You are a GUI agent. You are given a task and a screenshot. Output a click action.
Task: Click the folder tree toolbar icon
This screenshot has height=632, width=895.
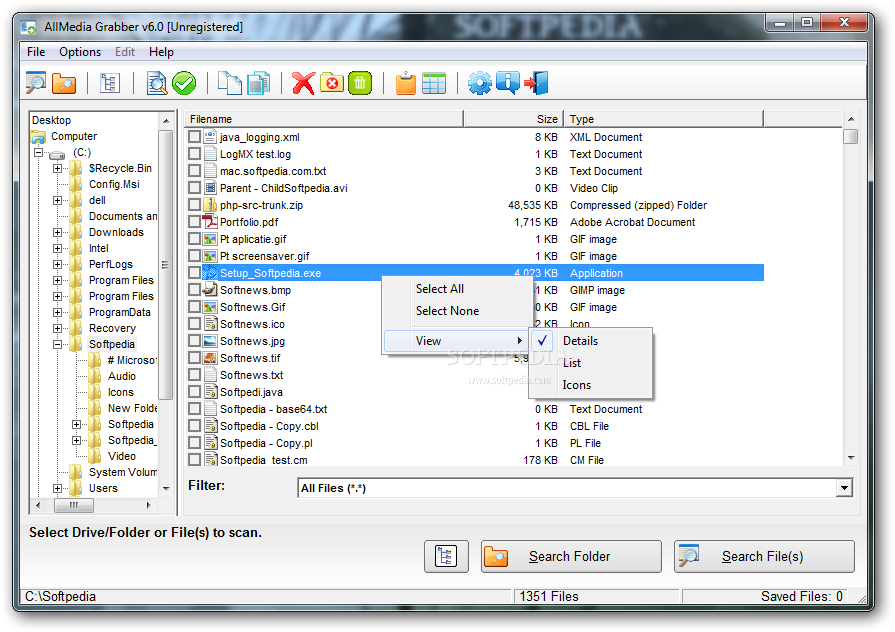click(x=110, y=83)
